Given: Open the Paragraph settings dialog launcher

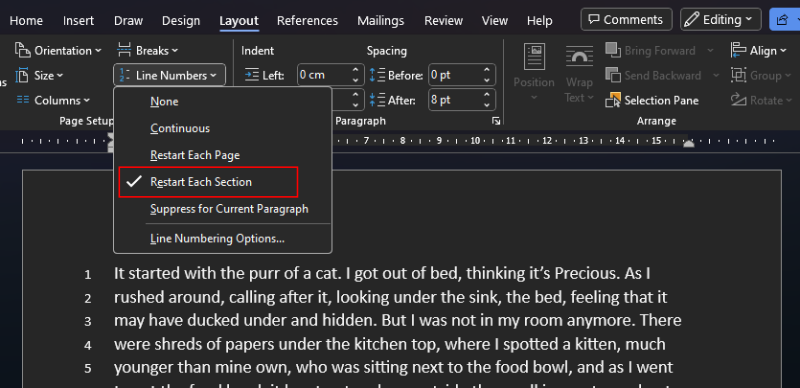Looking at the screenshot, I should 496,121.
